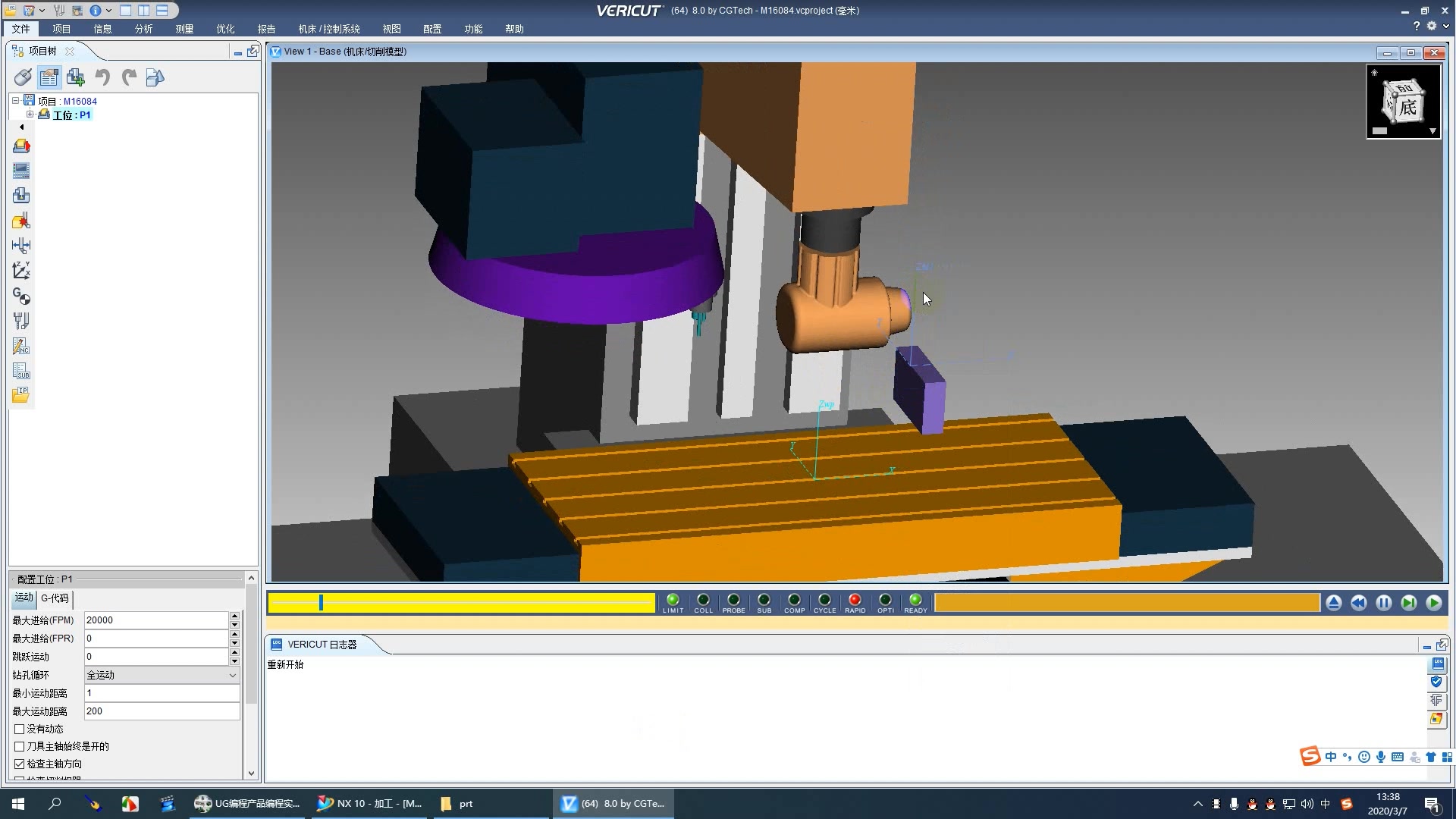Viewport: 1456px width, 819px height.
Task: Open the NC programs icon
Action: click(21, 346)
